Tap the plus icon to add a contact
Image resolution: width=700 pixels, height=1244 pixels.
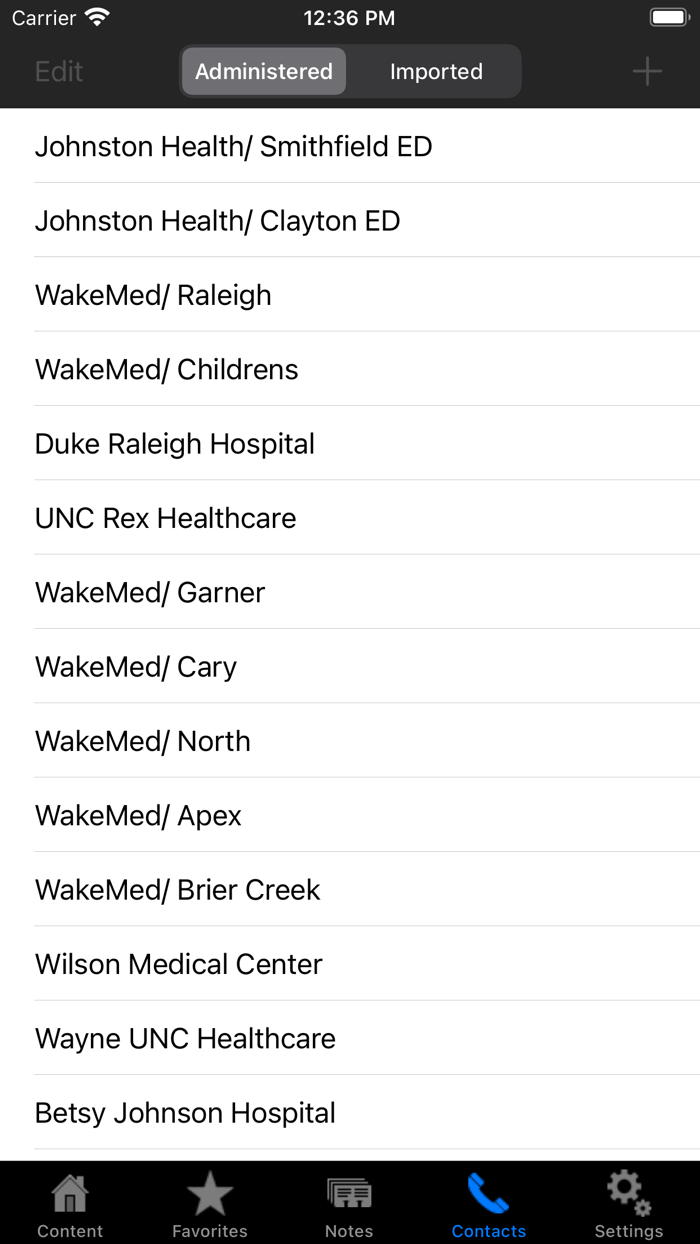[646, 71]
